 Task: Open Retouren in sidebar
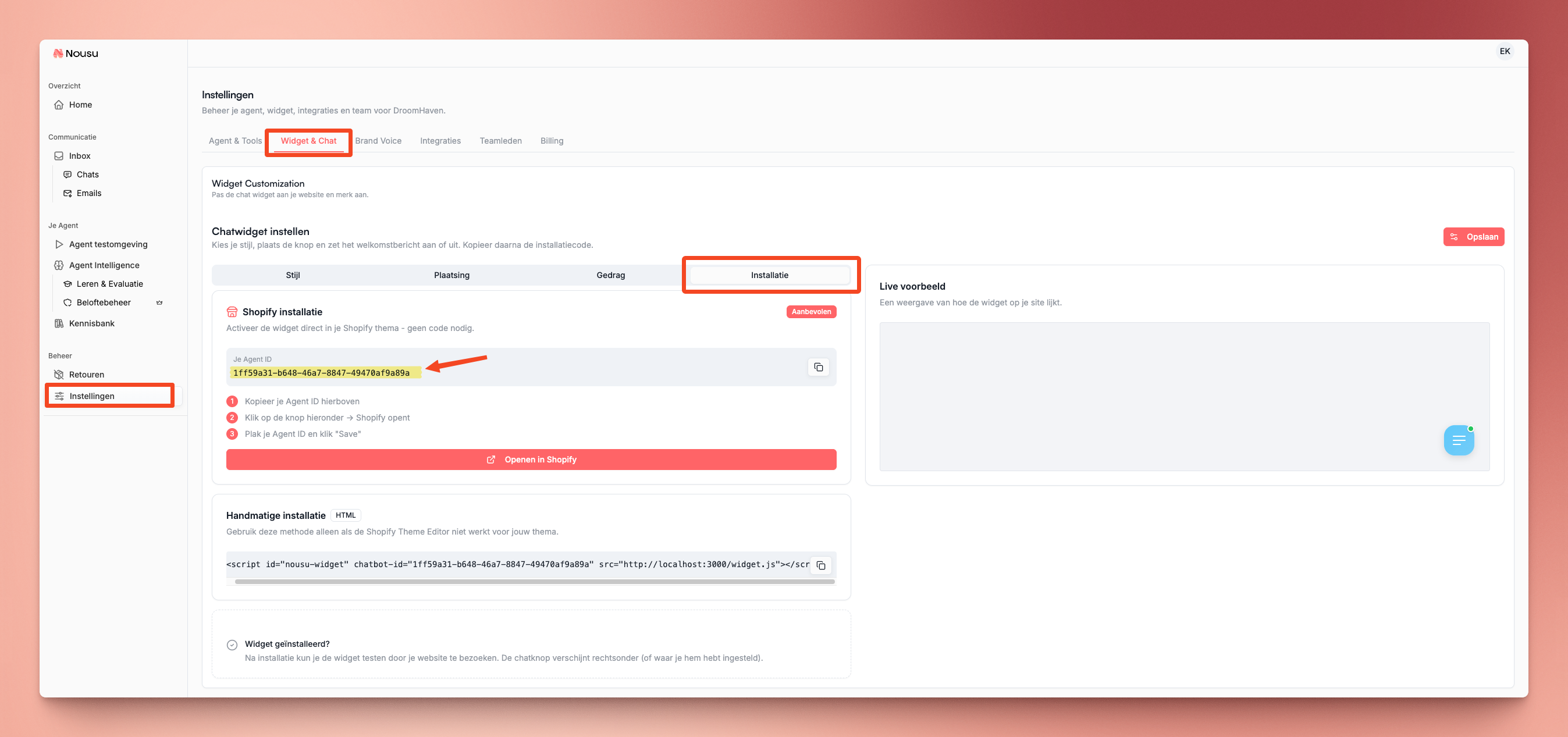pyautogui.click(x=87, y=374)
